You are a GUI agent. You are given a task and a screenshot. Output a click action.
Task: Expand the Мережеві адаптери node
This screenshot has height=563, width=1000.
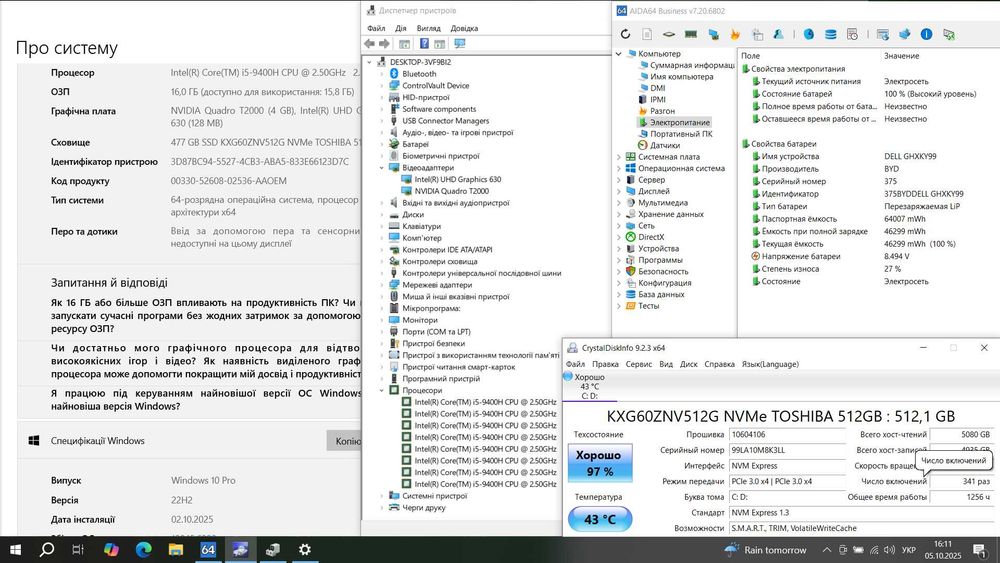(x=381, y=285)
